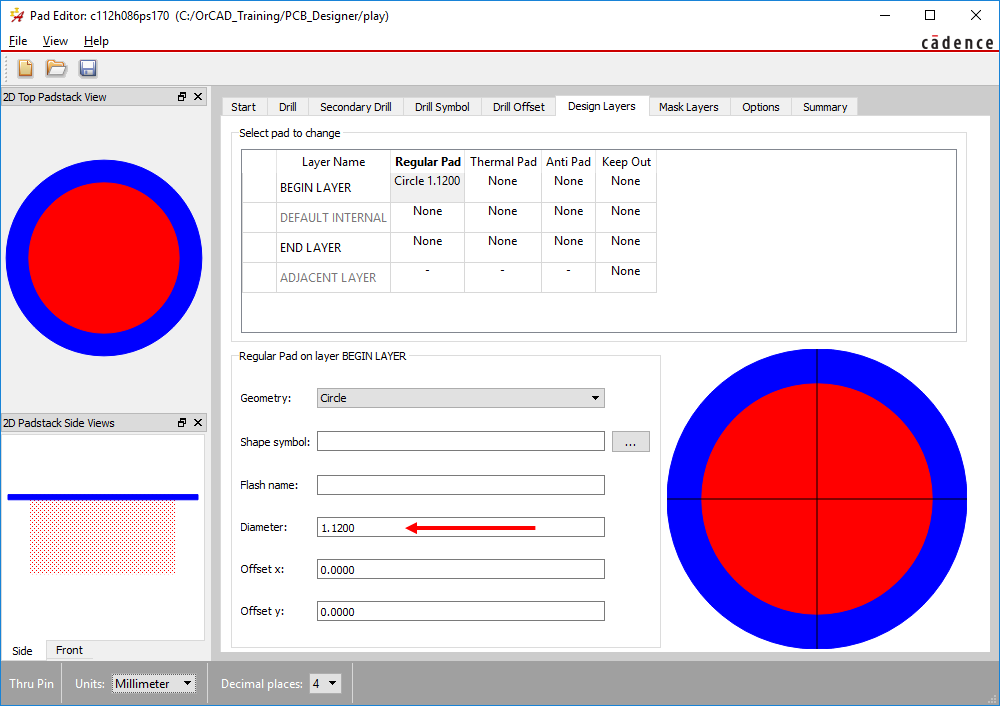The width and height of the screenshot is (1000, 706).
Task: Minimize the Pad Editor window
Action: coord(885,15)
